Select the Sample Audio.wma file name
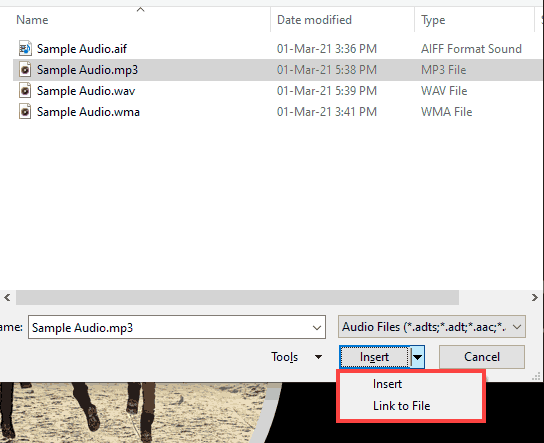Screen dimensions: 544x443 (88, 112)
